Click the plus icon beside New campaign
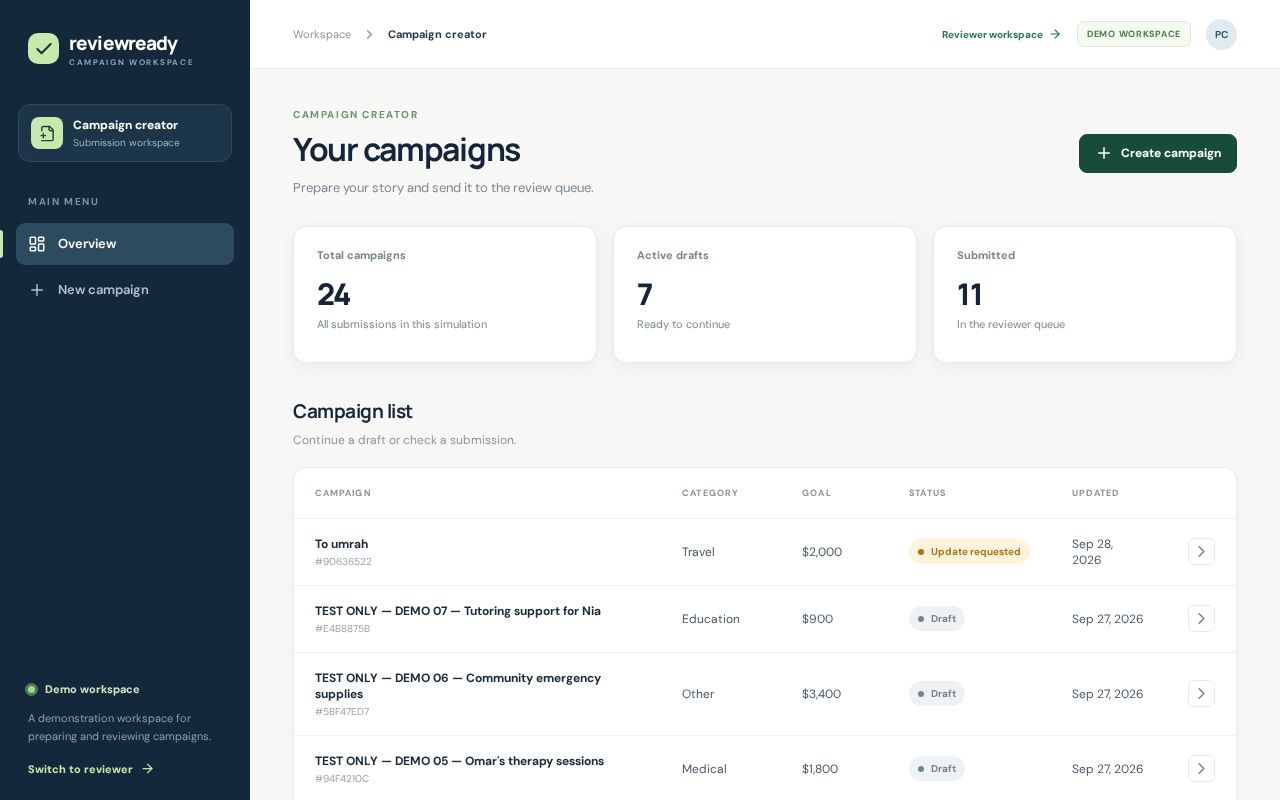The width and height of the screenshot is (1280, 800). [x=37, y=290]
